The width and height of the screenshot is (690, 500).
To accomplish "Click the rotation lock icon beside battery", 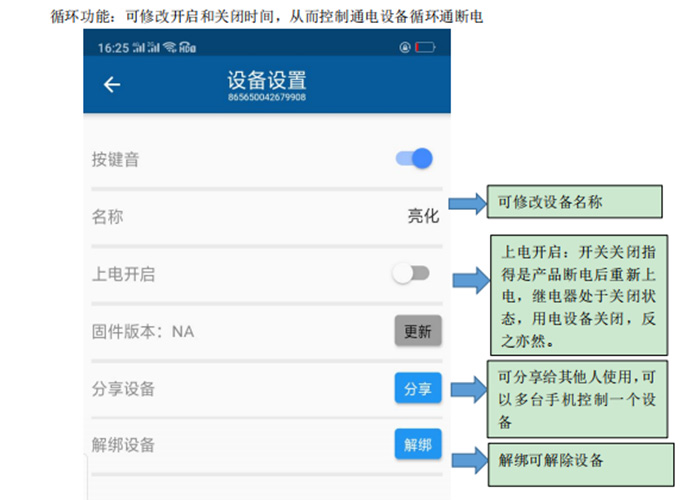I will click(405, 47).
